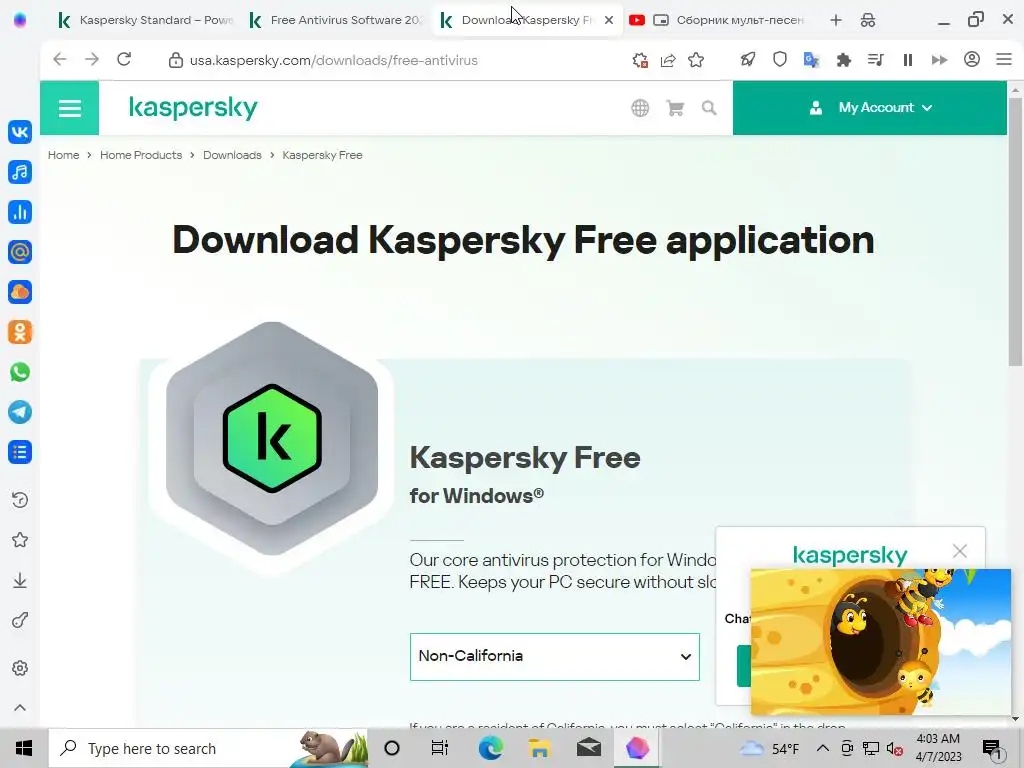Collapse the sidebar with up chevron
Screen dimensions: 1024x768
tap(20, 708)
